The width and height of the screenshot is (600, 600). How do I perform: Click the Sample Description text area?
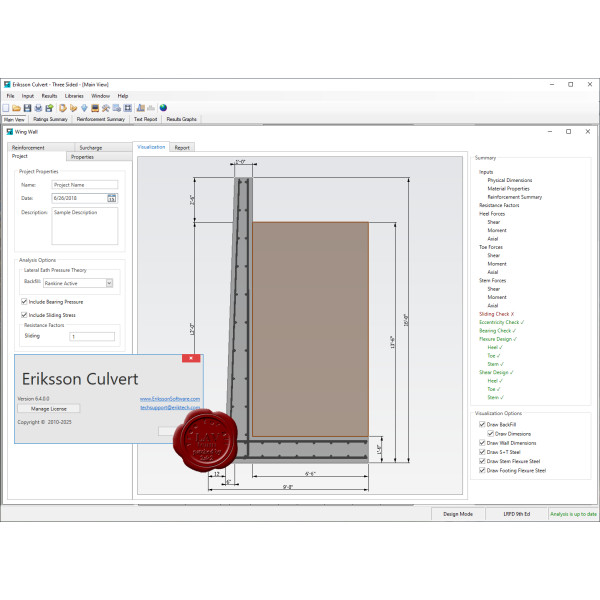[85, 226]
